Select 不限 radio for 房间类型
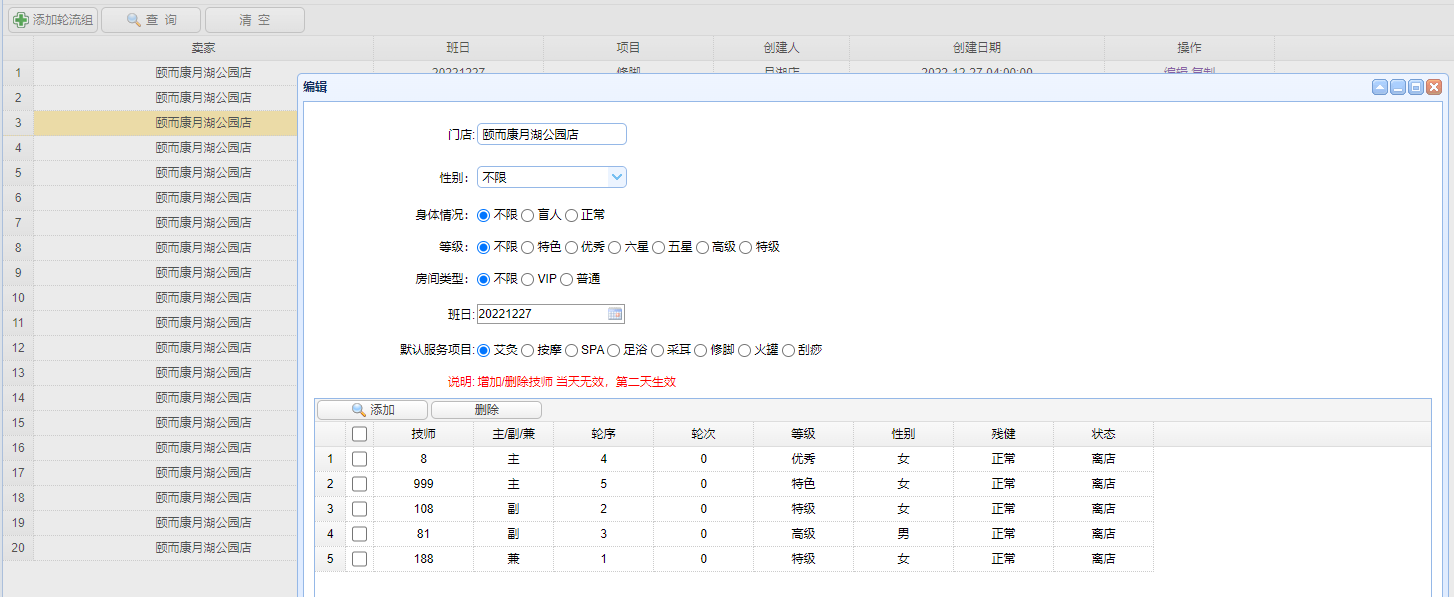Image resolution: width=1454 pixels, height=597 pixels. [x=484, y=279]
